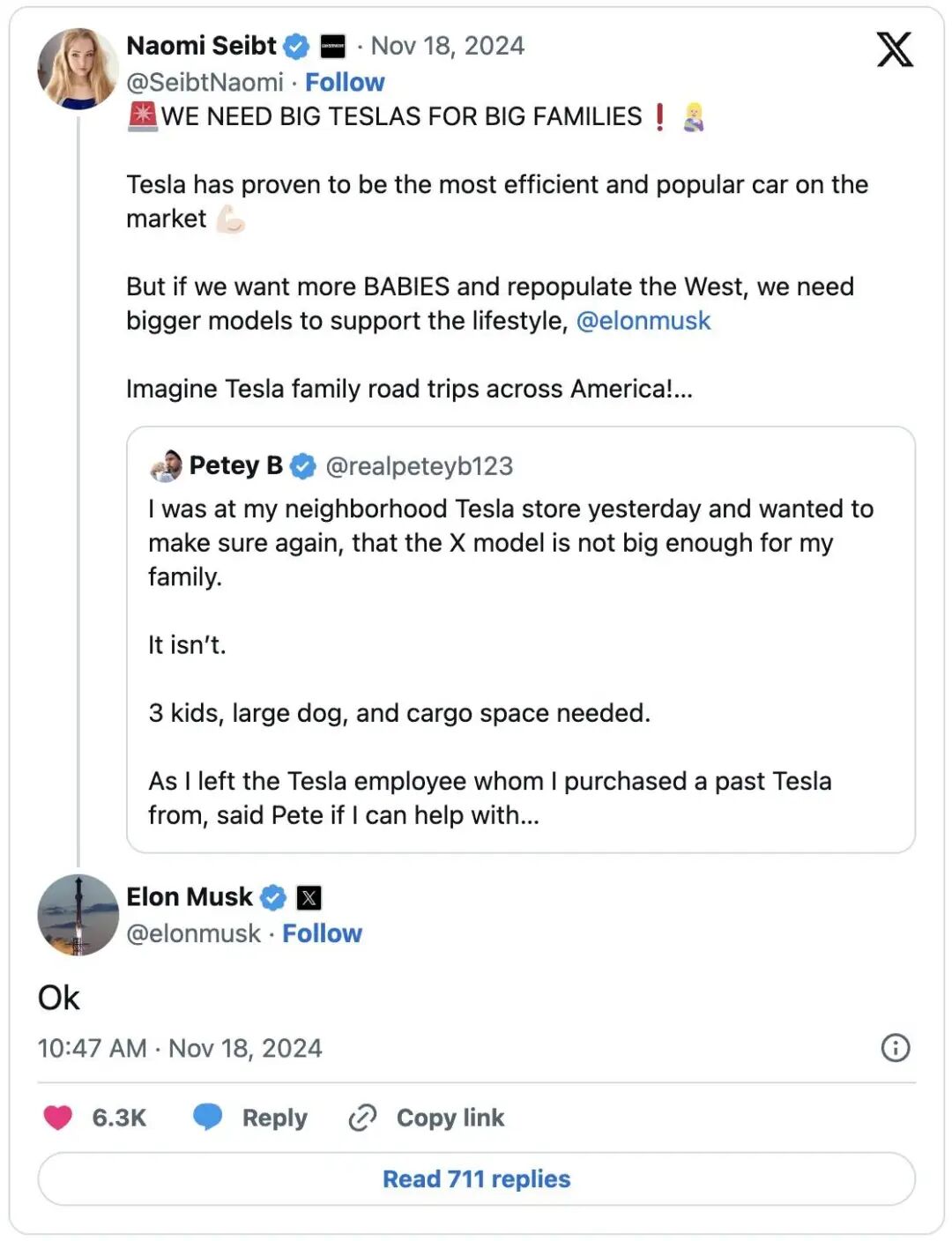
Task: Open Elon Musk's rocket avatar
Action: 78,915
